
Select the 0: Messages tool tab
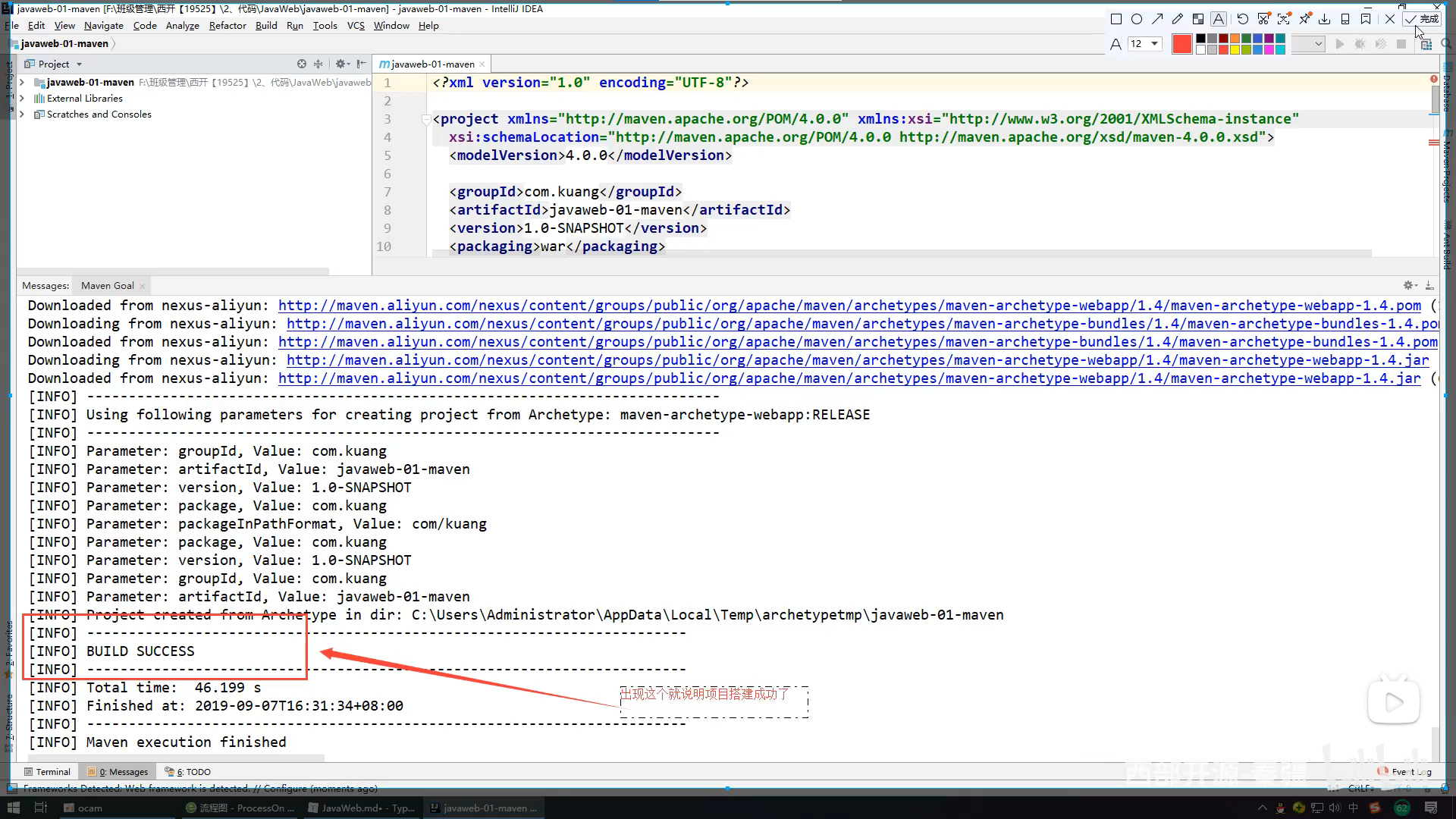click(118, 771)
